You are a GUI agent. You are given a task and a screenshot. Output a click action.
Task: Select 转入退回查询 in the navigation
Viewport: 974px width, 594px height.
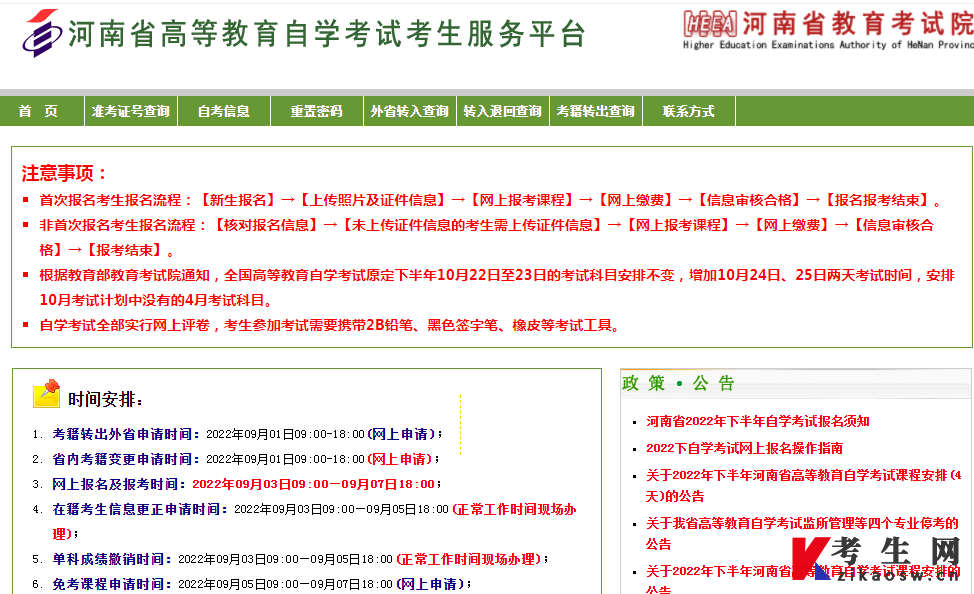point(503,111)
